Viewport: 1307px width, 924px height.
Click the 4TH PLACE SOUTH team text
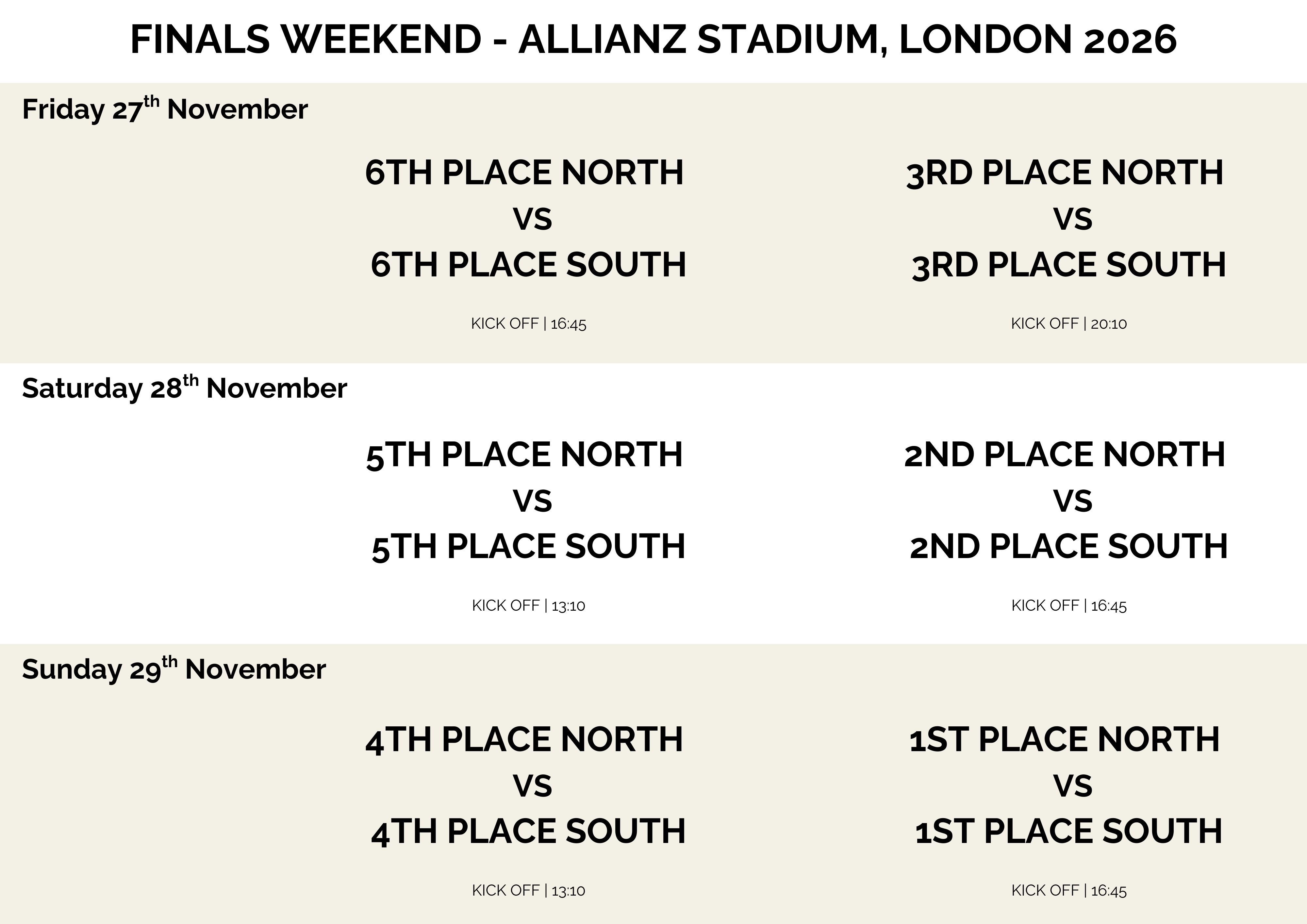coord(528,831)
